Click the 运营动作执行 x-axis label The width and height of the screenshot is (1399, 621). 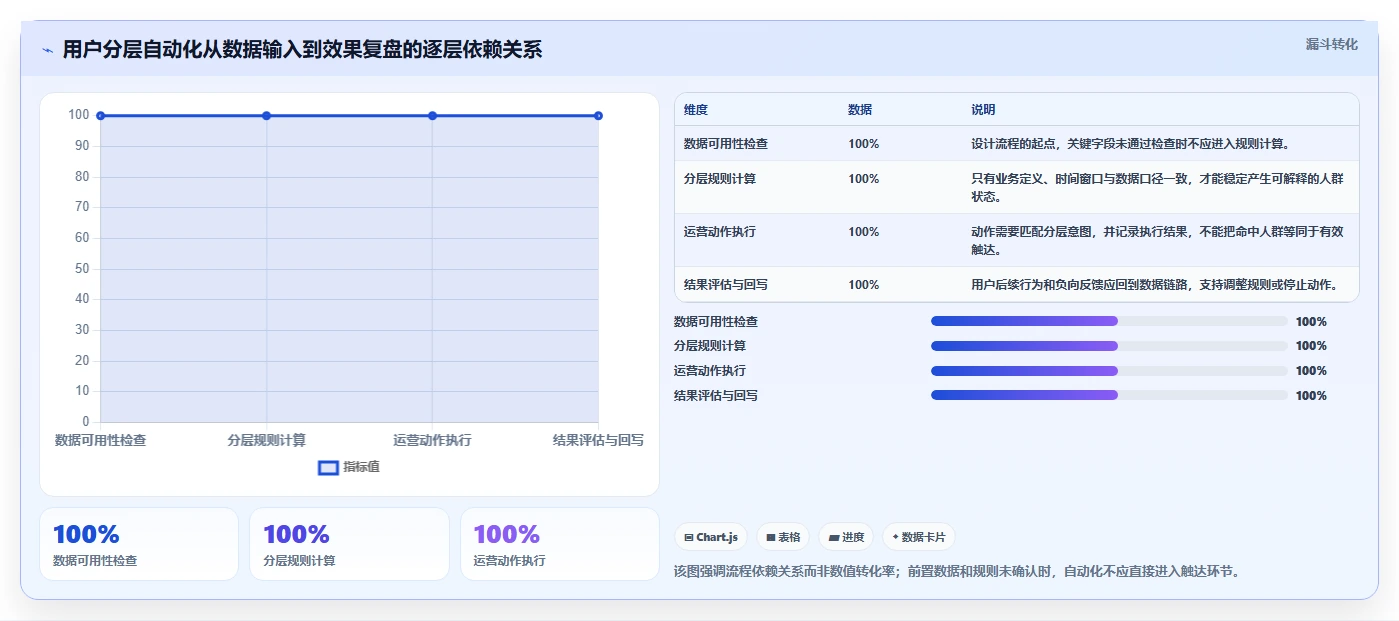(432, 440)
